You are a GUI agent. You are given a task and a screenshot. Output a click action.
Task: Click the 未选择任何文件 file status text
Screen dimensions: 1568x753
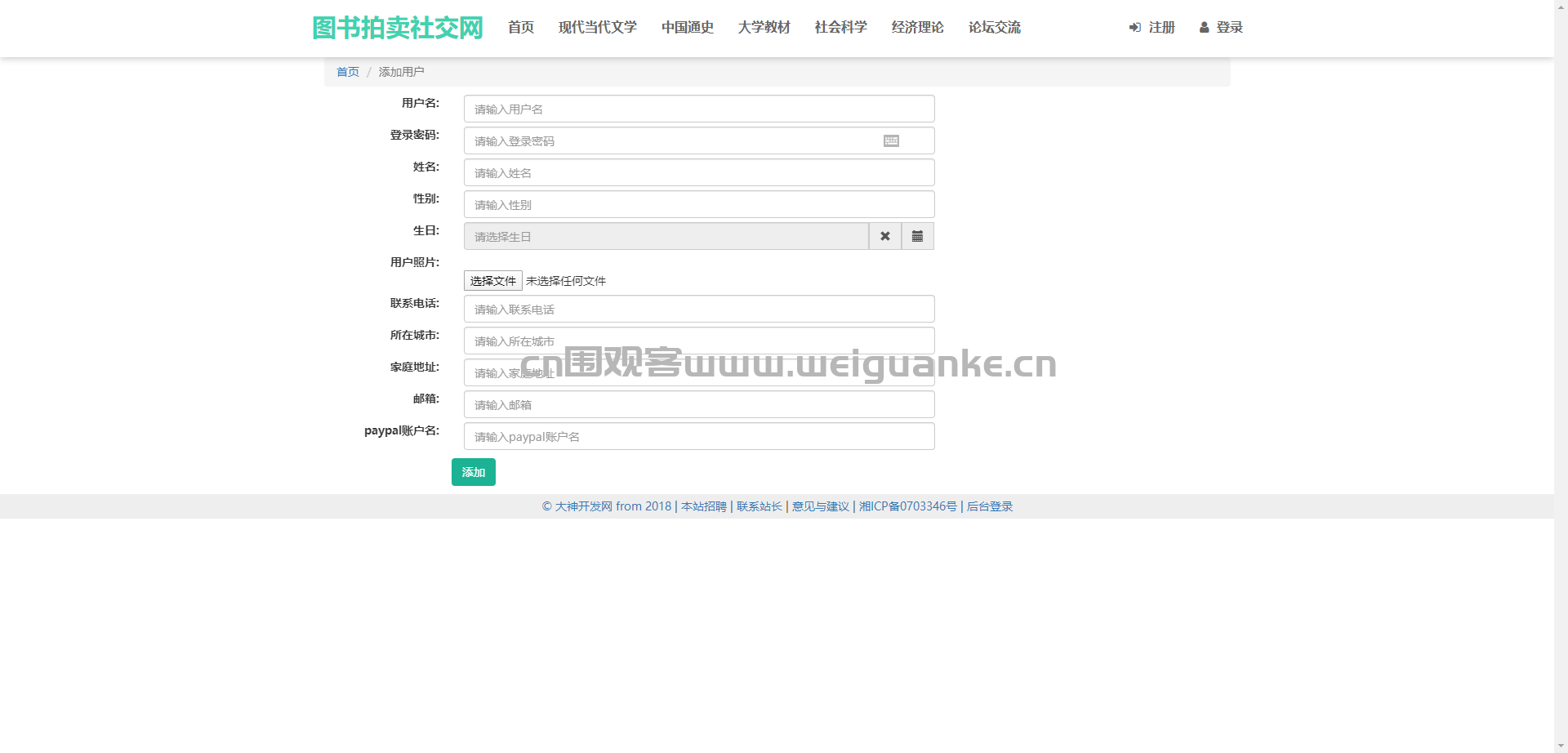pyautogui.click(x=566, y=281)
